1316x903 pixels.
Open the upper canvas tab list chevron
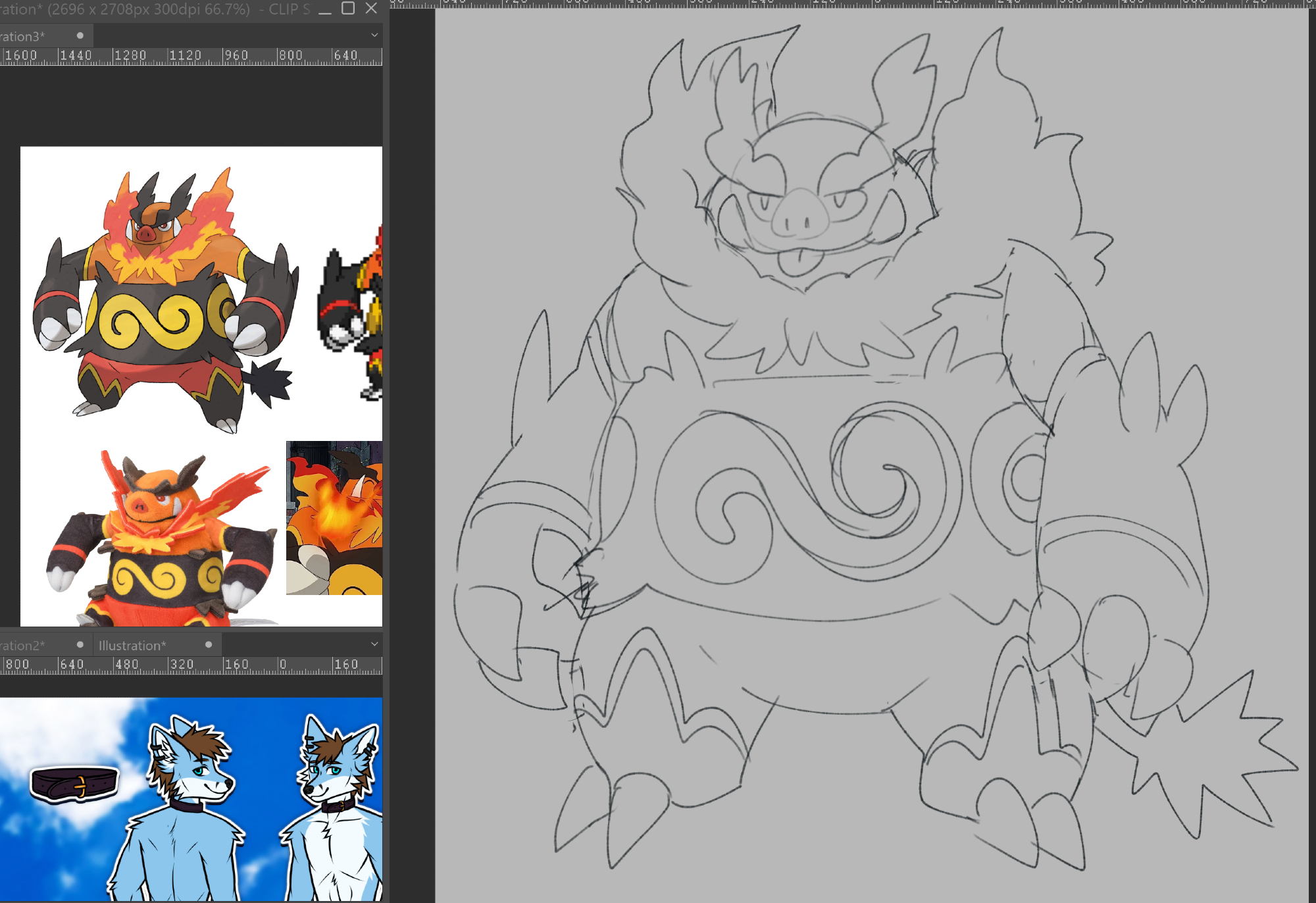[x=374, y=36]
